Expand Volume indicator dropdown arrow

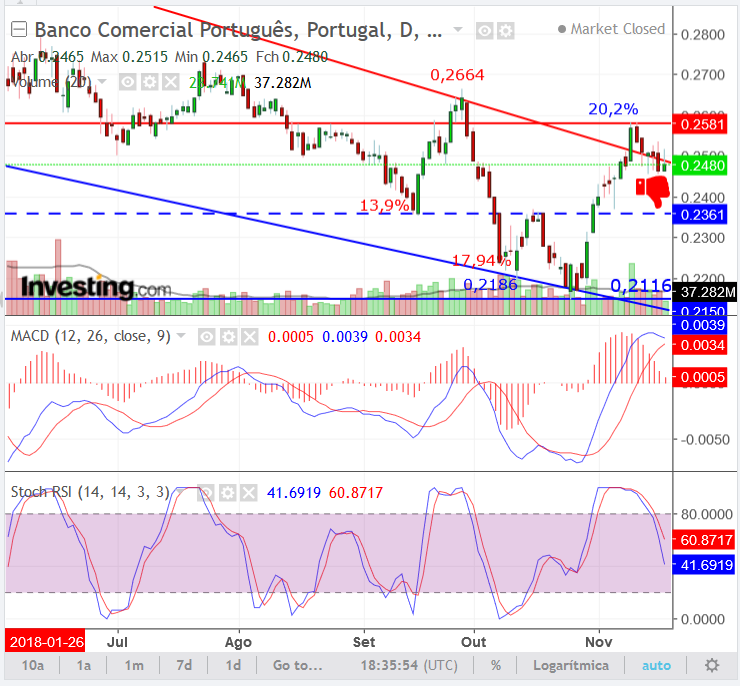coord(102,82)
